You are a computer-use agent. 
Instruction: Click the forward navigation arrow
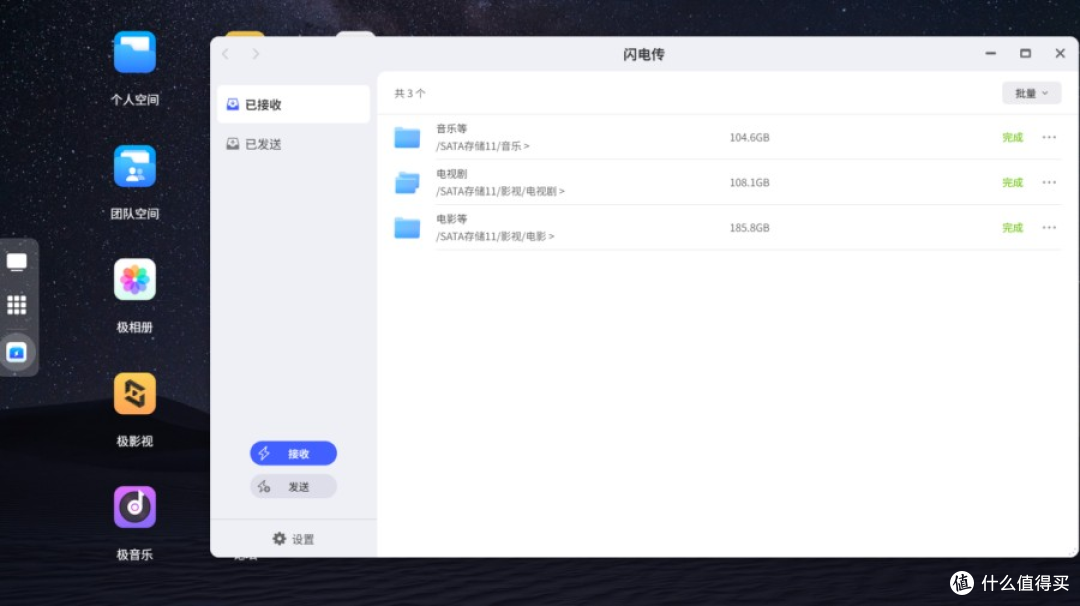pyautogui.click(x=256, y=54)
